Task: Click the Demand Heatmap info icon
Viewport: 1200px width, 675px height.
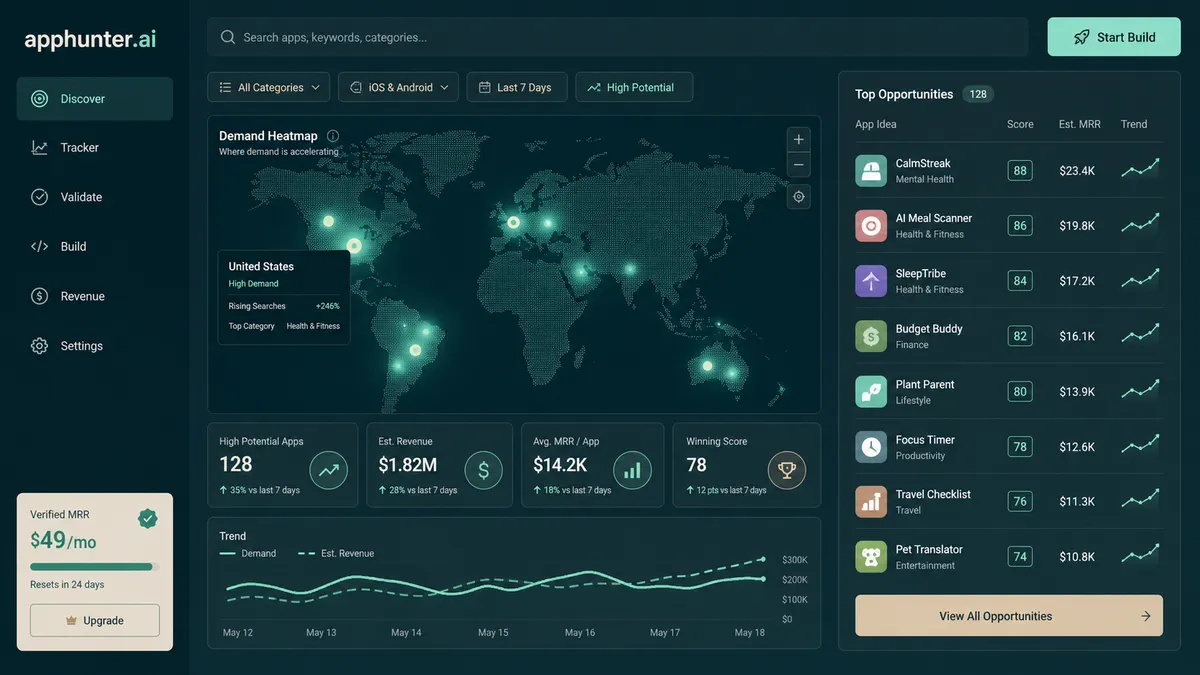Action: tap(333, 136)
